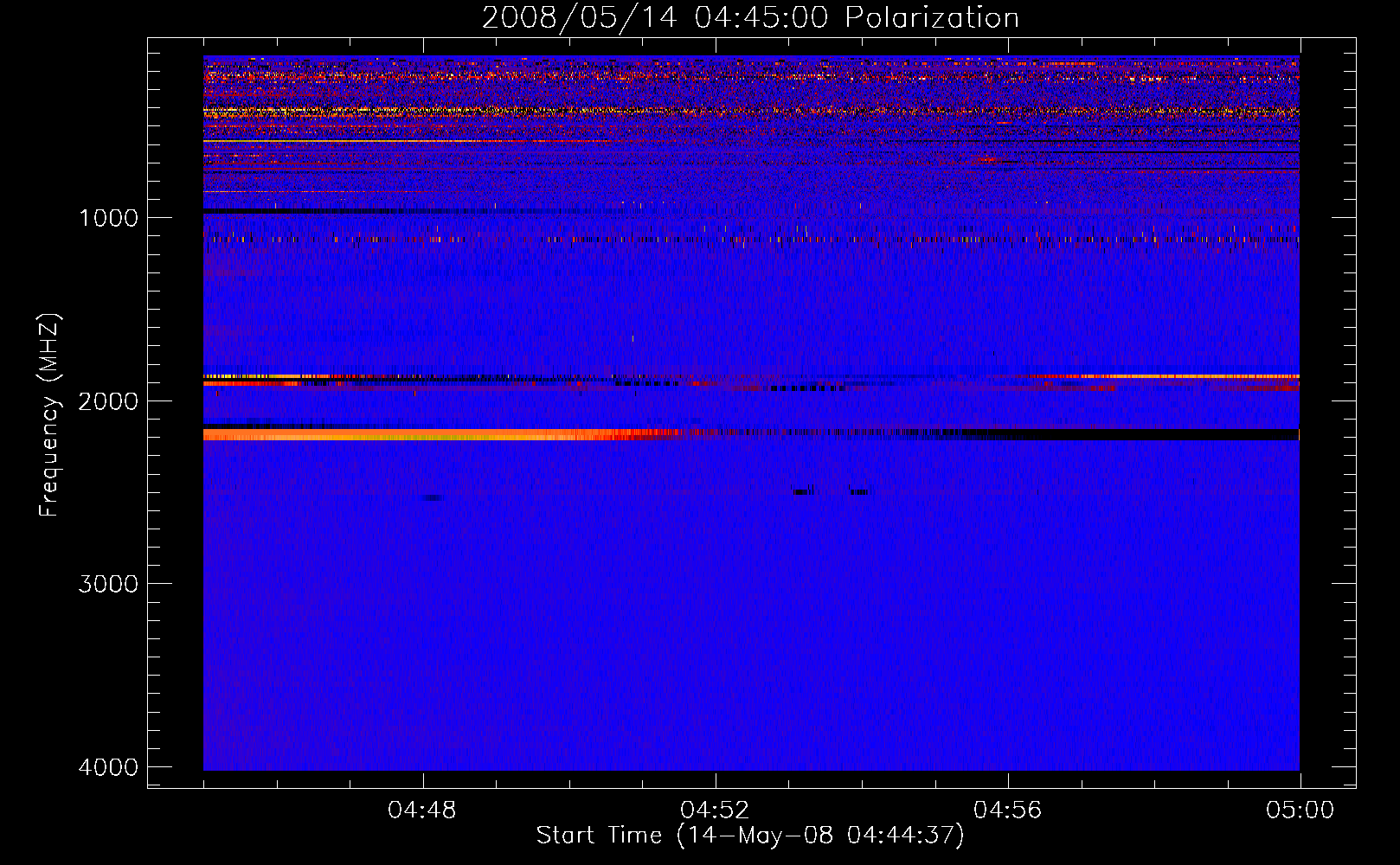Click the 4000 frequency tick label
This screenshot has height=865, width=1400.
click(x=108, y=767)
